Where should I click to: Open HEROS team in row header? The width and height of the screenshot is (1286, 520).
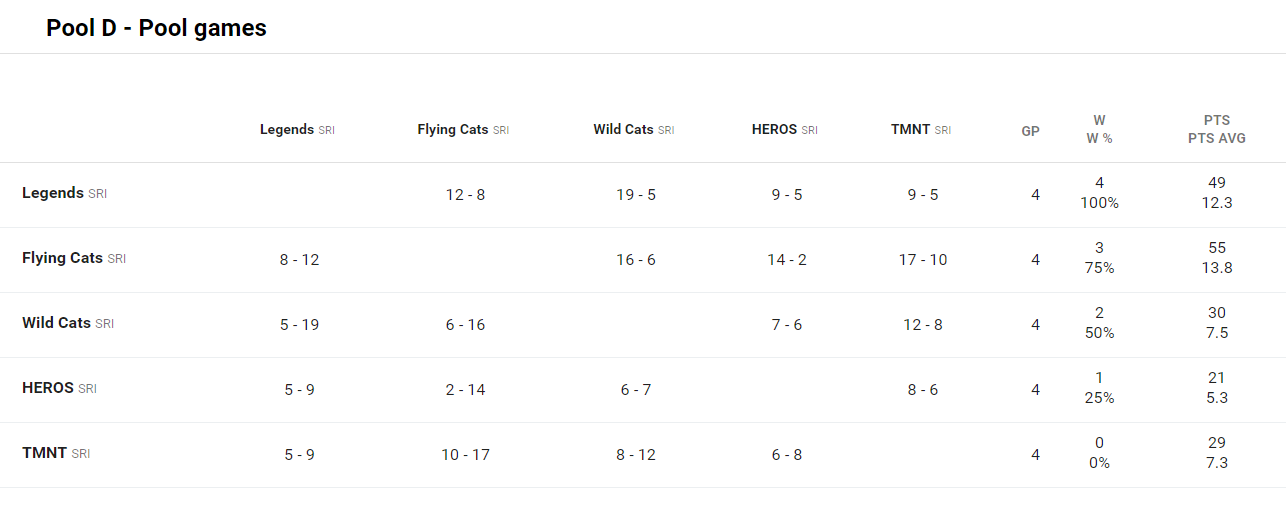(48, 388)
